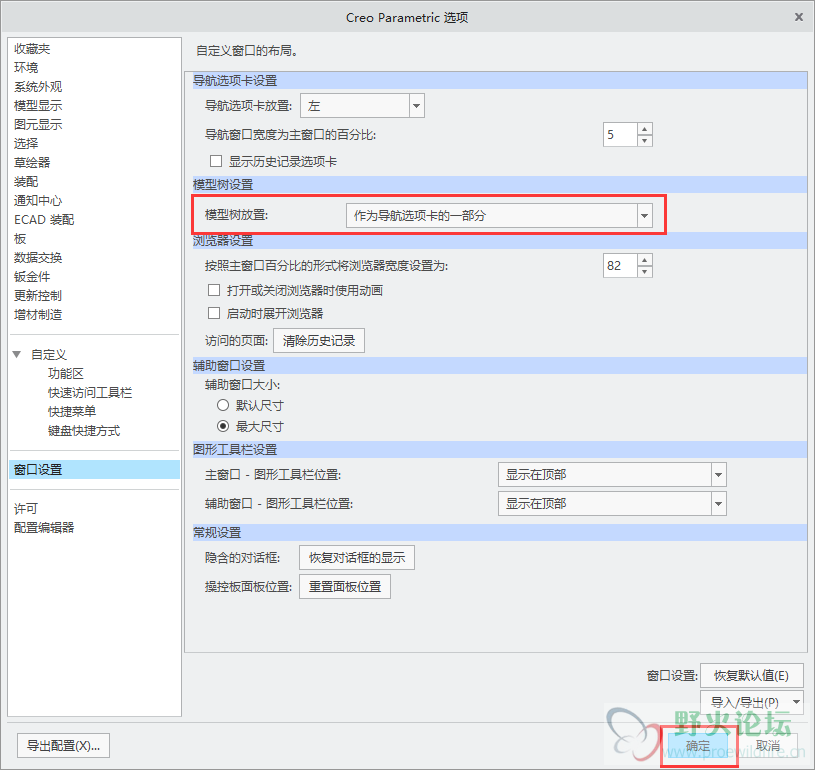This screenshot has height=770, width=815.
Task: Select 增材制造 category
Action: [38, 315]
